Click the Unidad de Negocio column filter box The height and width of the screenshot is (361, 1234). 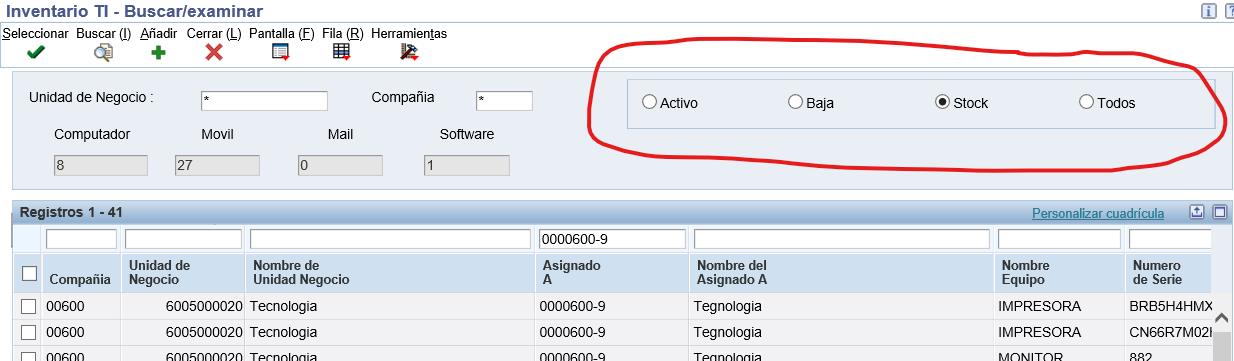pyautogui.click(x=183, y=240)
